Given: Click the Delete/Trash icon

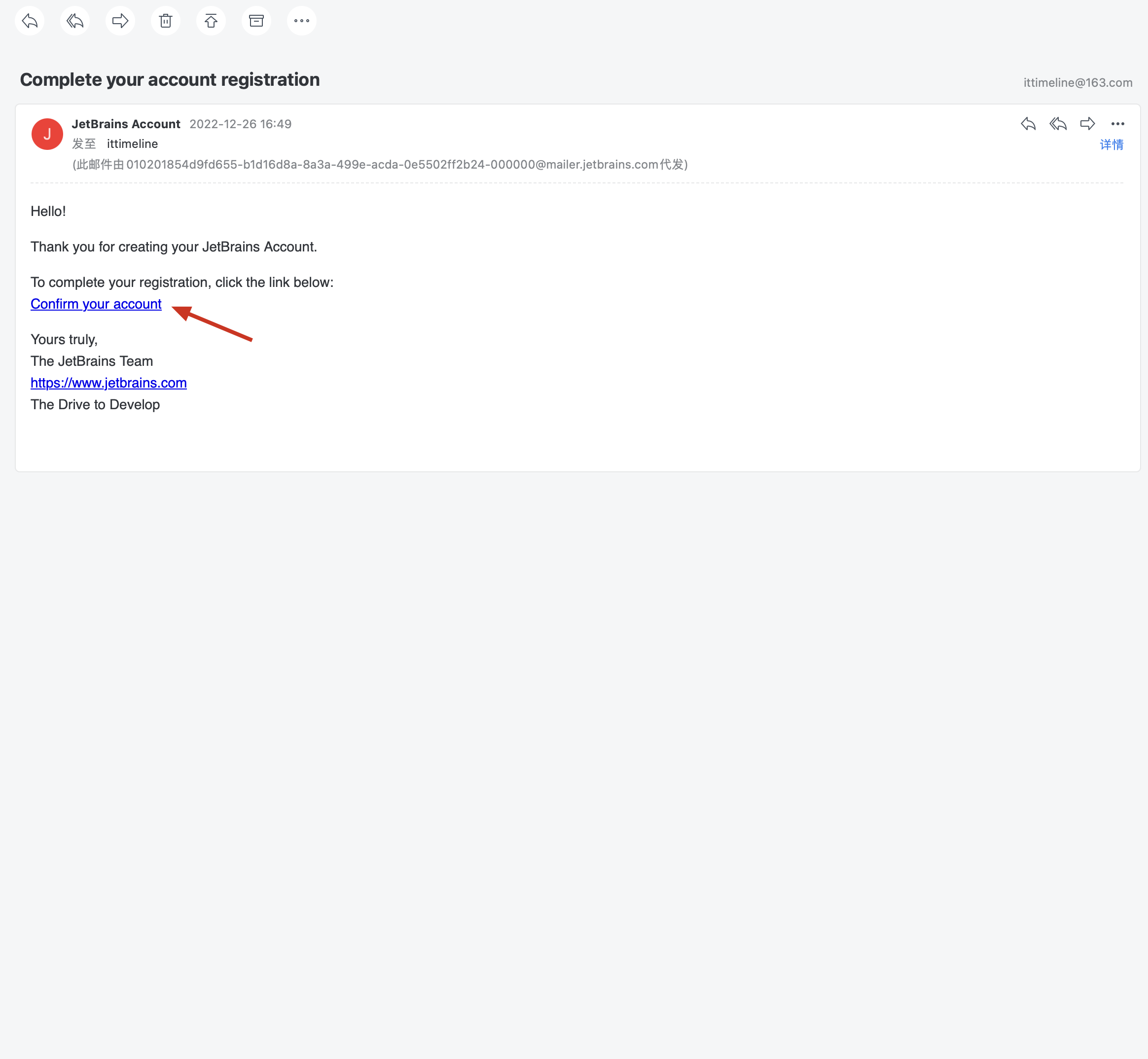Looking at the screenshot, I should [165, 21].
